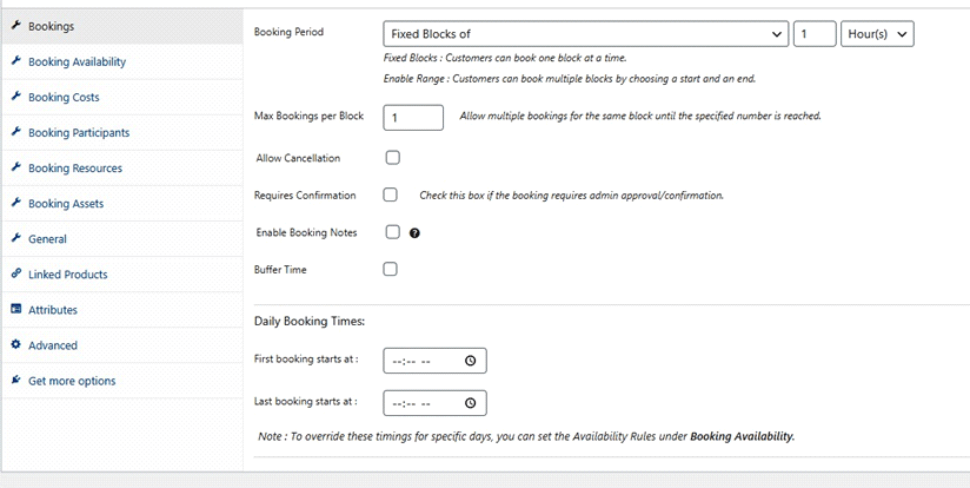Click the wrench icon next to Booking Costs

(16, 97)
